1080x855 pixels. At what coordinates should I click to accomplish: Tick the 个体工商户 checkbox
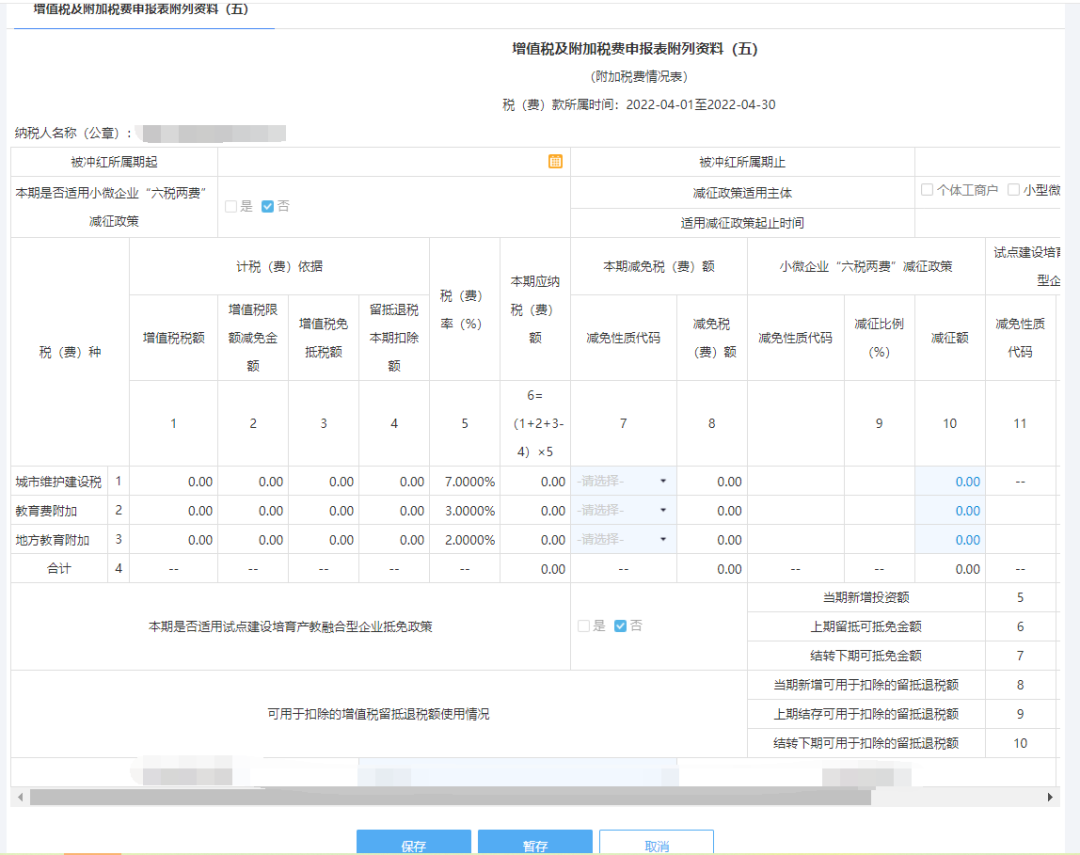point(927,189)
